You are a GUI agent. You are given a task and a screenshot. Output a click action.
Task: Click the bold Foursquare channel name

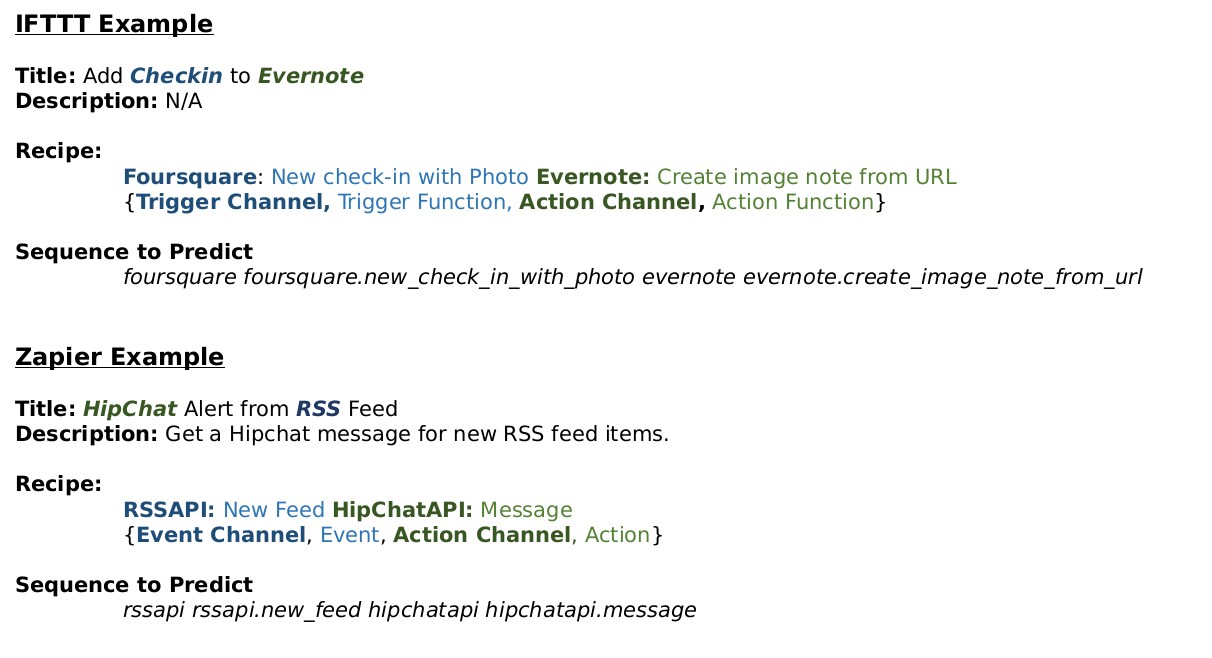click(190, 177)
